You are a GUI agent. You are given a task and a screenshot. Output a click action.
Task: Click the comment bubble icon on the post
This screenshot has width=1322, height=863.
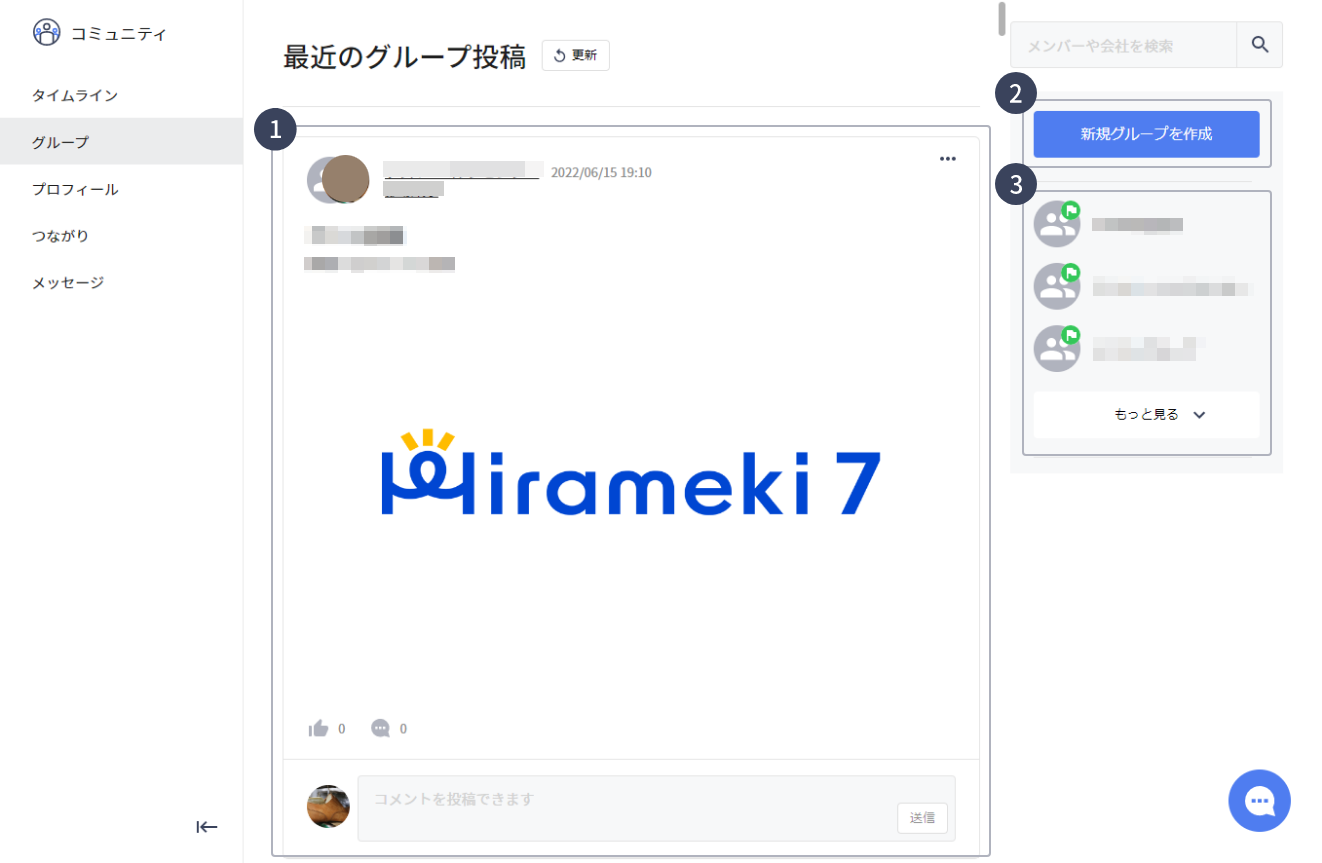point(381,728)
